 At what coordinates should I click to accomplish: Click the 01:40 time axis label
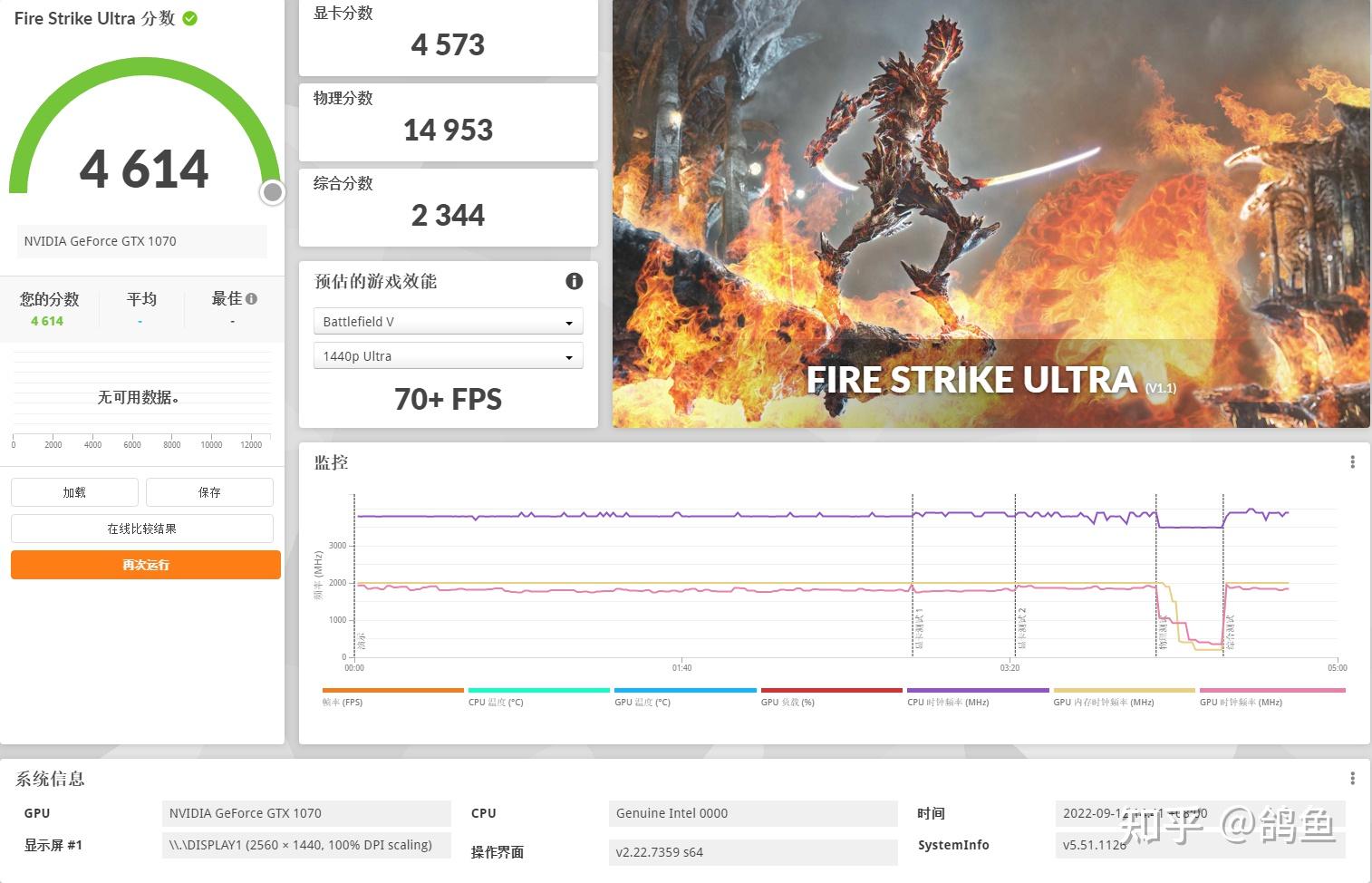(681, 668)
